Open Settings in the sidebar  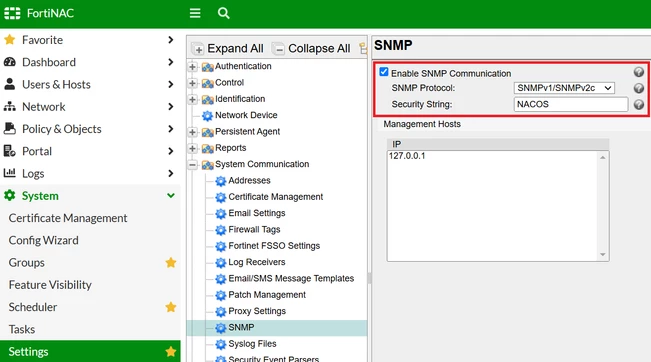coord(90,352)
